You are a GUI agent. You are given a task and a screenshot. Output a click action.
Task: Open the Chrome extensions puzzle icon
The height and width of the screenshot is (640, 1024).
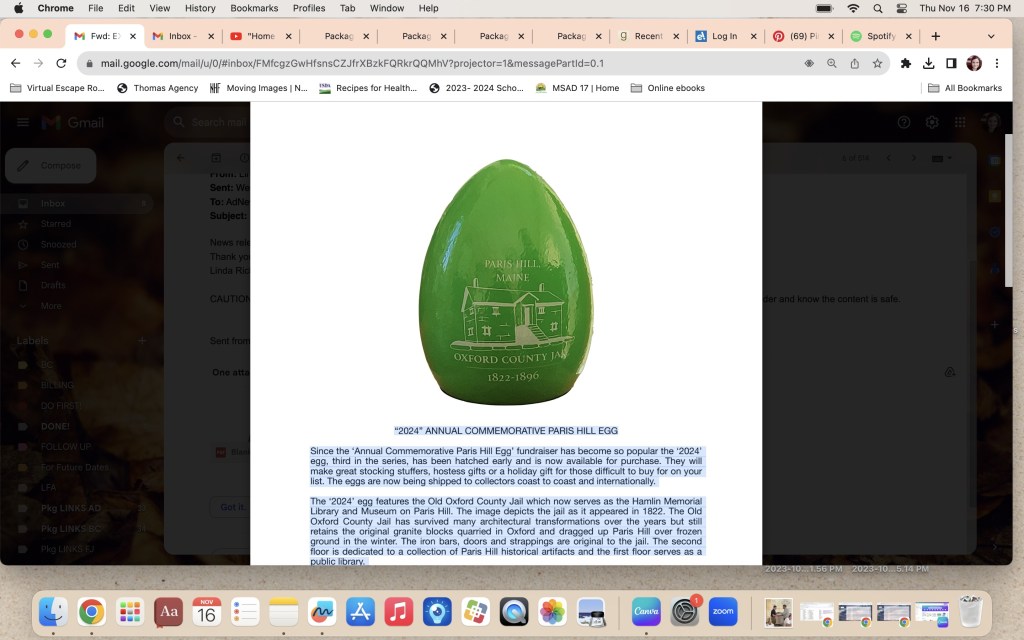pos(906,63)
